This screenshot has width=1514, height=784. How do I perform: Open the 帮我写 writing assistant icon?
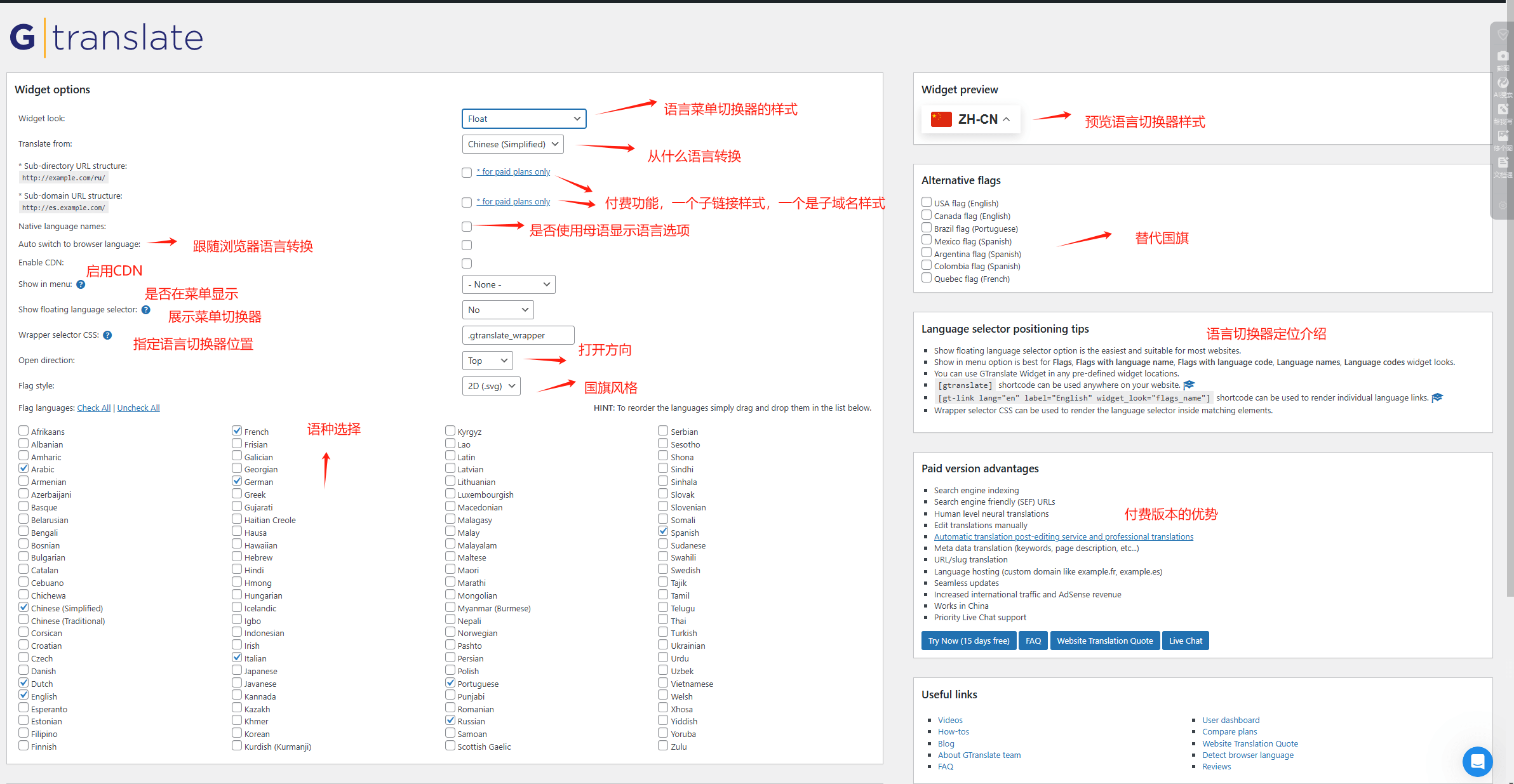click(x=1503, y=109)
